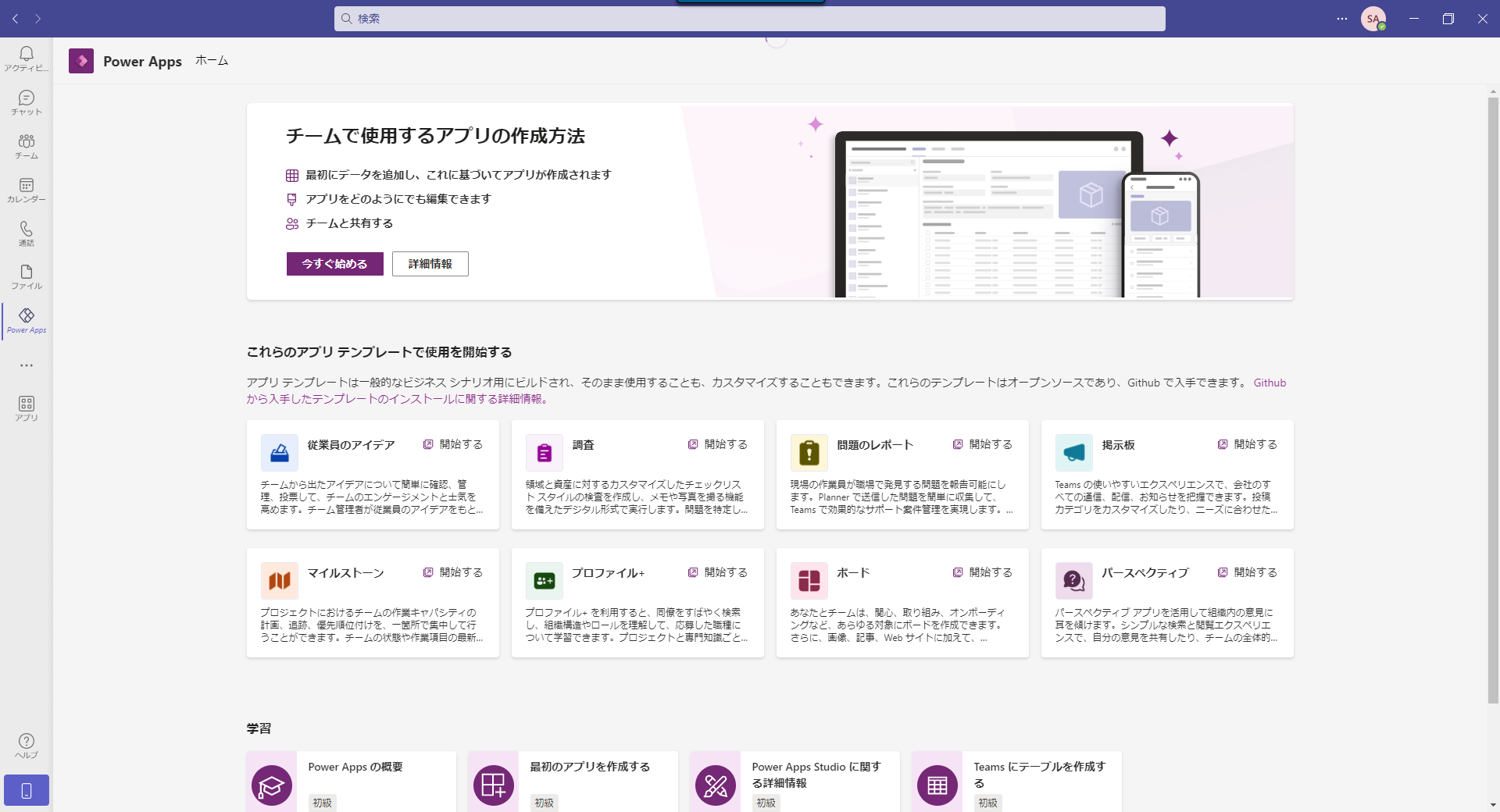Screen dimensions: 1500x812
Task: Go back with the left navigation arrow
Action: pyautogui.click(x=16, y=19)
